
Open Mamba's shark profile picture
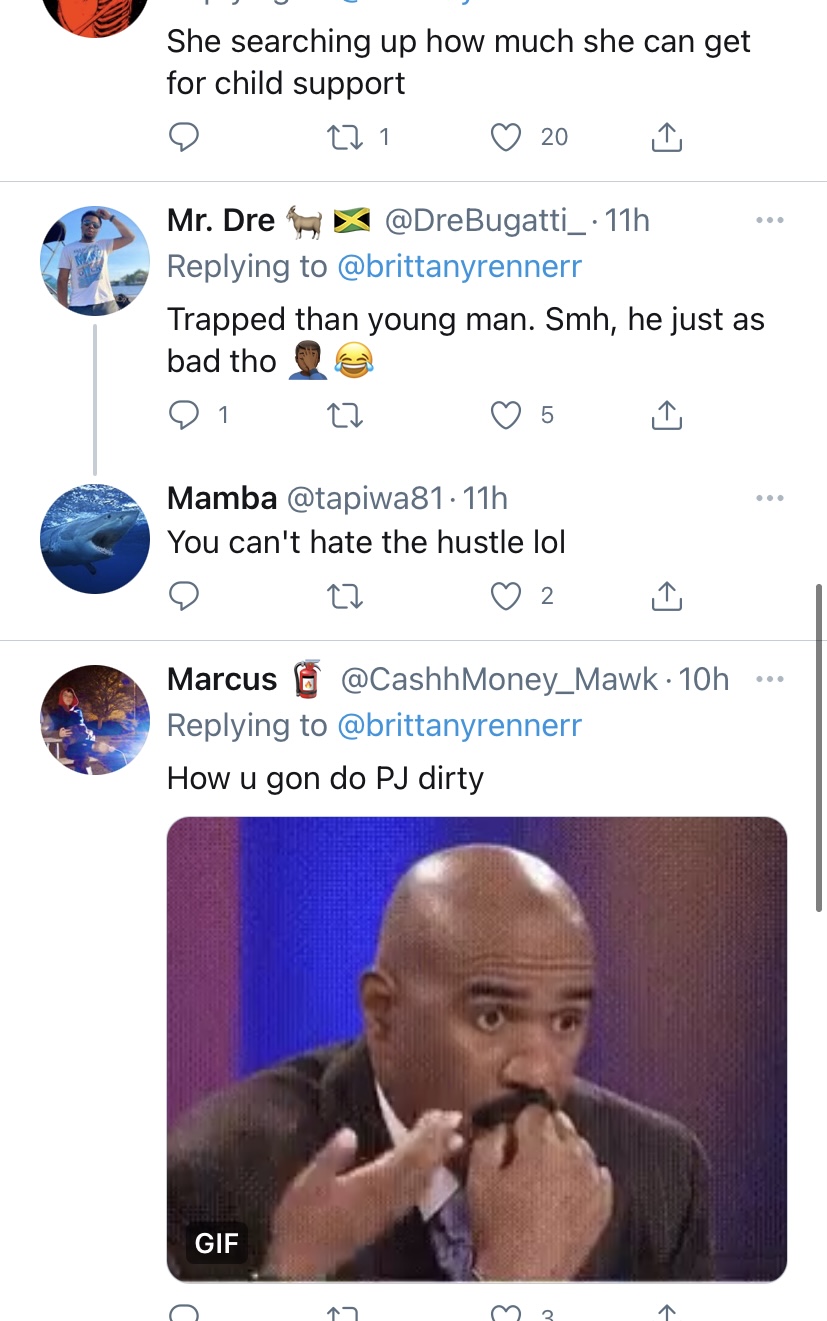pyautogui.click(x=95, y=539)
